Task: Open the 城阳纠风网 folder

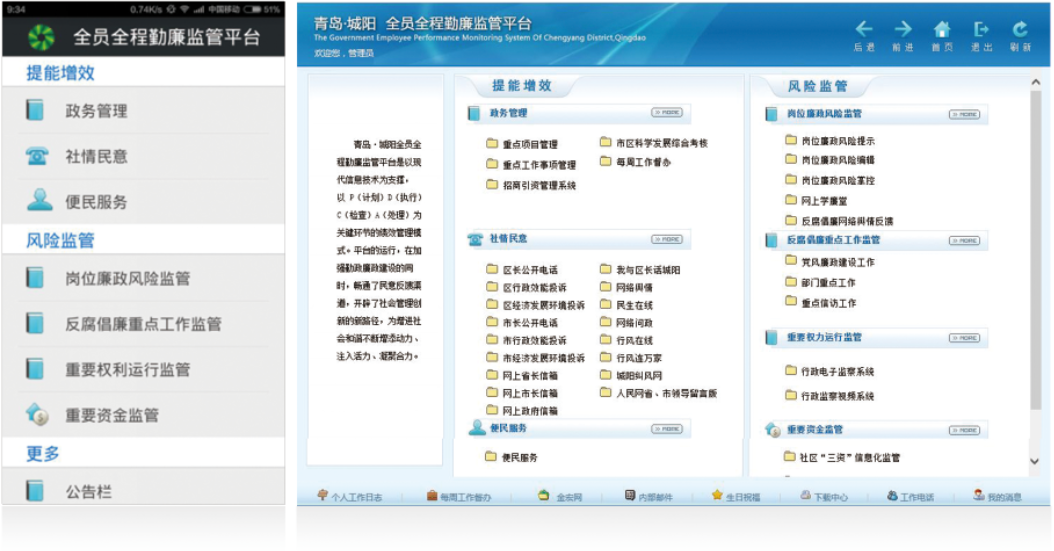Action: click(x=631, y=375)
